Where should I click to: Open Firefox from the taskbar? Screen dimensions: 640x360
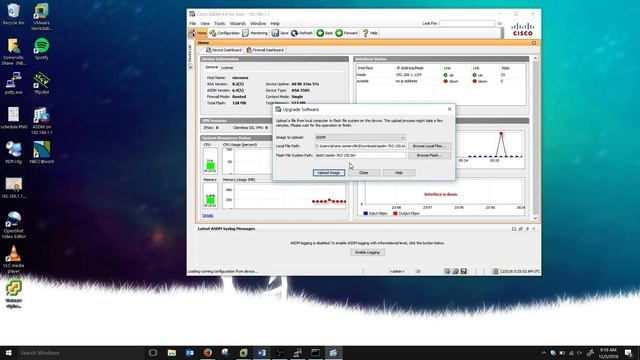[207, 353]
